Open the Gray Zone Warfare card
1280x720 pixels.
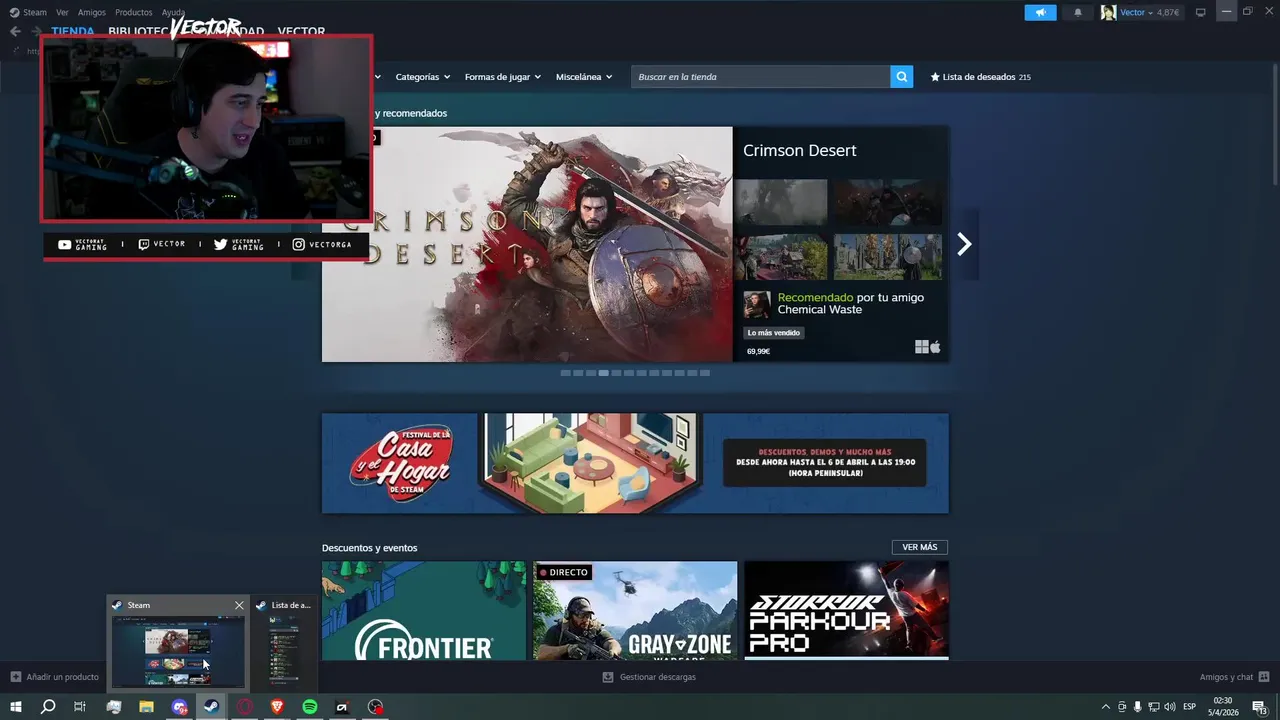tap(635, 610)
